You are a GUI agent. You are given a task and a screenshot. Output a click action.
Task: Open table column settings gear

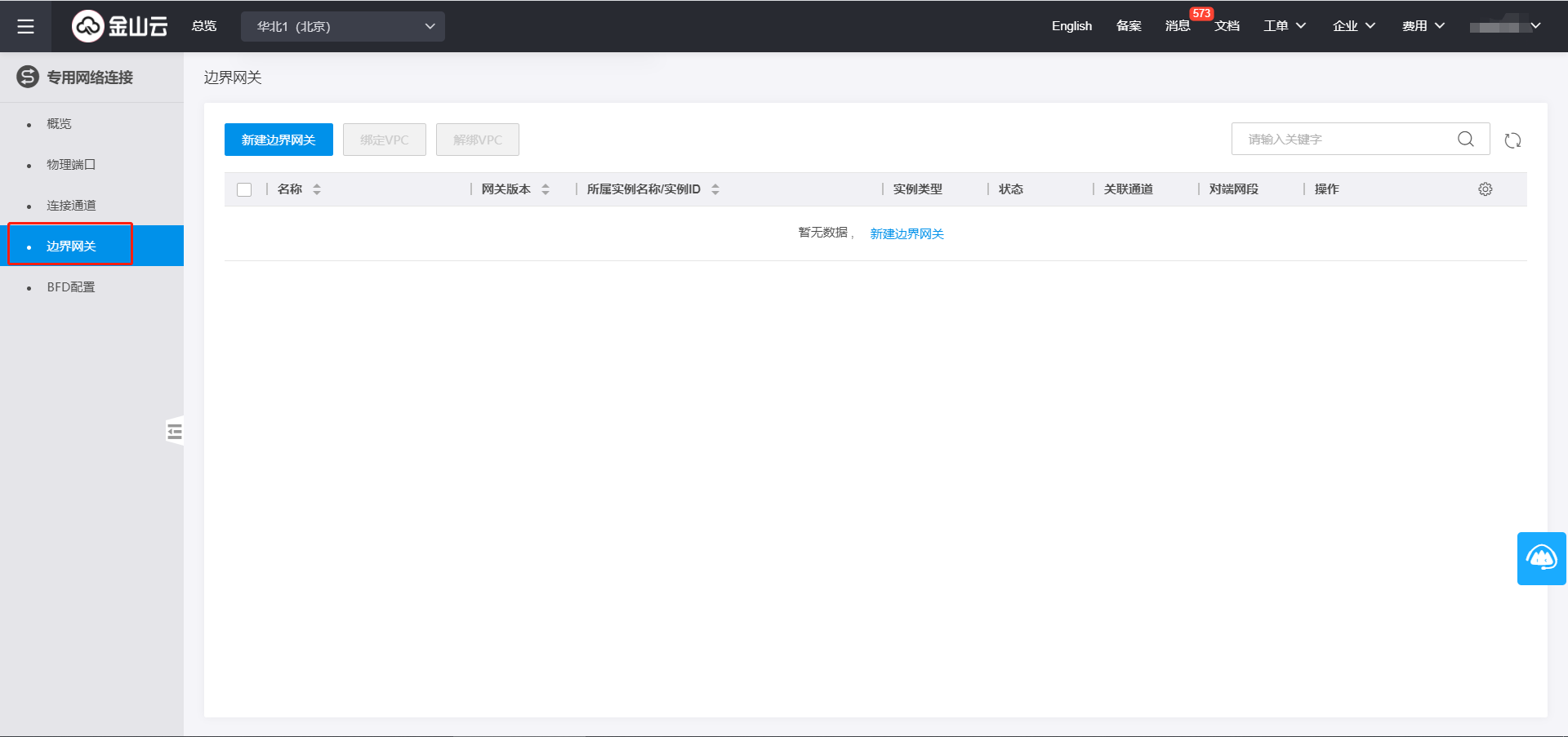pyautogui.click(x=1485, y=189)
